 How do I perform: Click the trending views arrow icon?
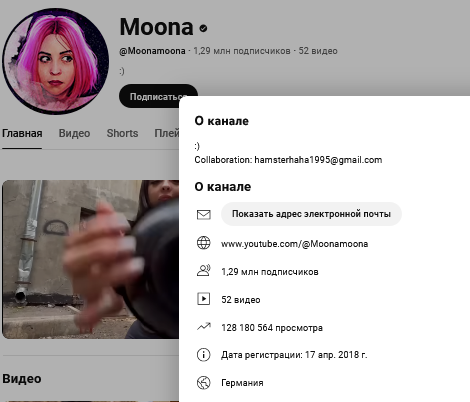[x=203, y=326]
